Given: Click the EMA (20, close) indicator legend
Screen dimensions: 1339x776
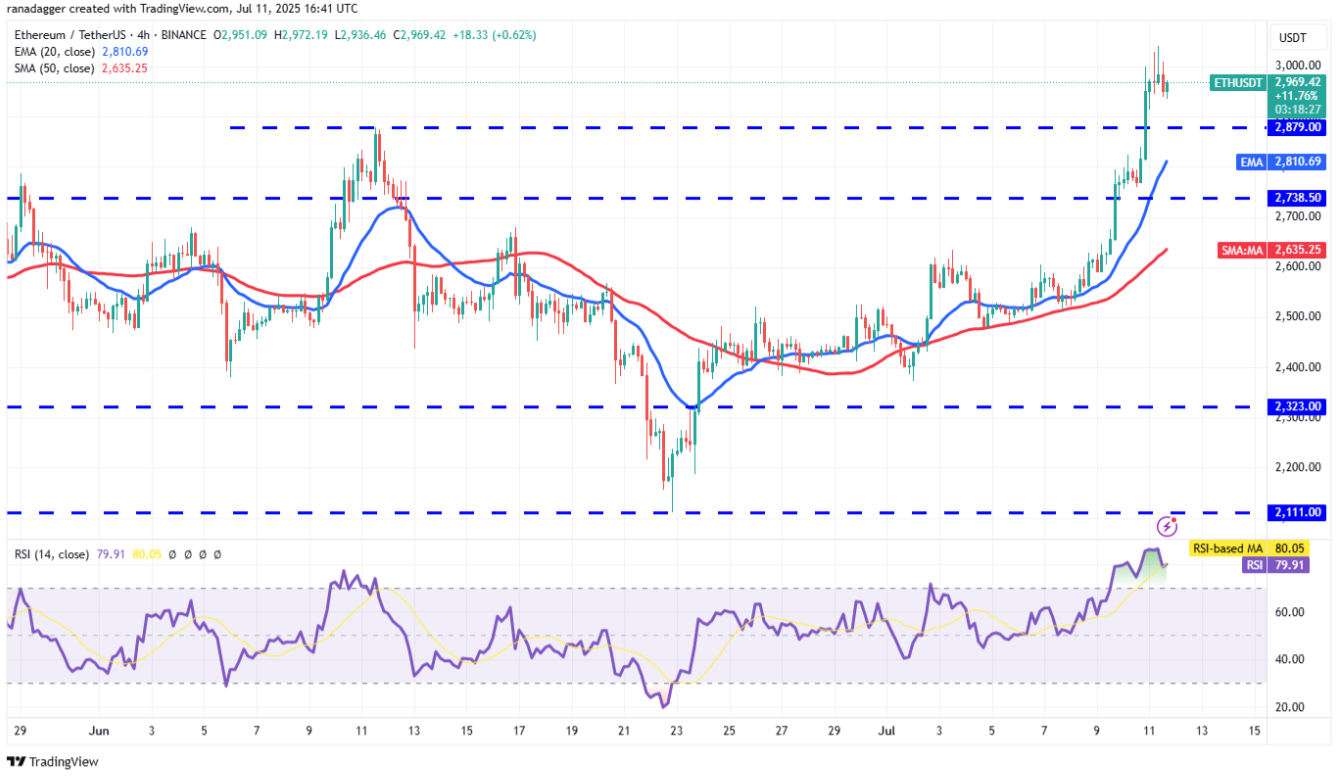Looking at the screenshot, I should (58, 49).
